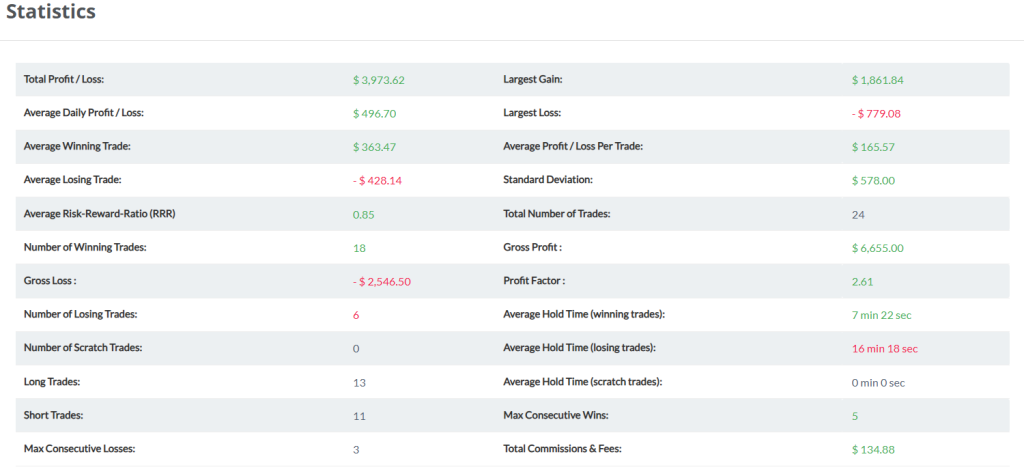Select the Number of Scratch Trades label
The image size is (1024, 476).
82,347
